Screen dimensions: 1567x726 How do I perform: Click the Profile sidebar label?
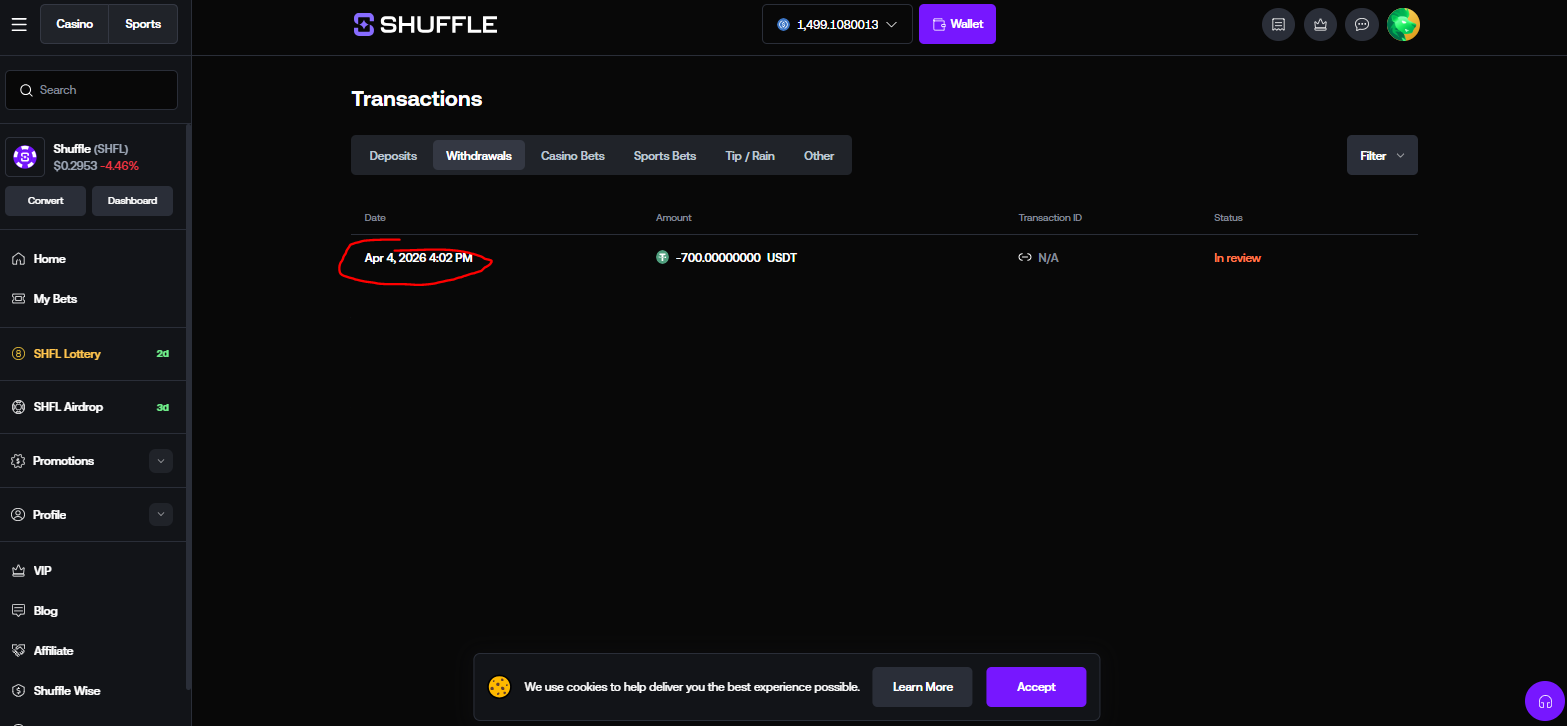50,515
